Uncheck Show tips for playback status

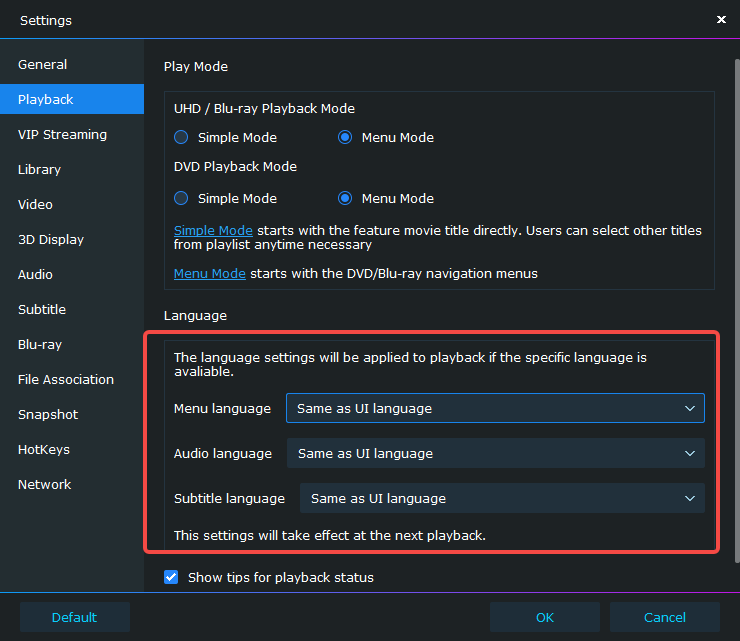[171, 577]
